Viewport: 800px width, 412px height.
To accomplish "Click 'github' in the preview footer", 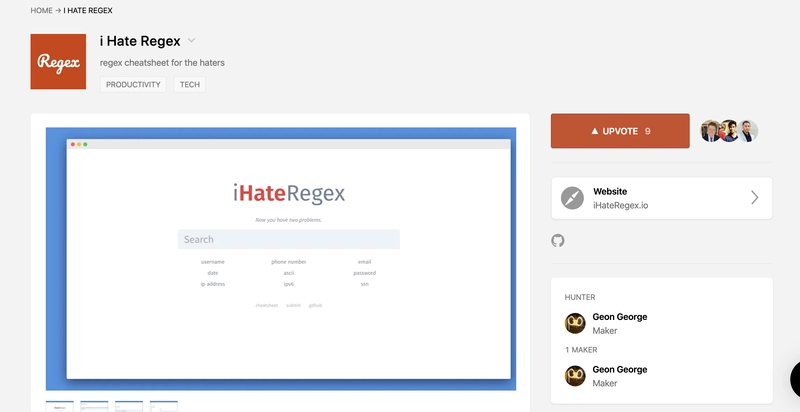I will pyautogui.click(x=315, y=305).
